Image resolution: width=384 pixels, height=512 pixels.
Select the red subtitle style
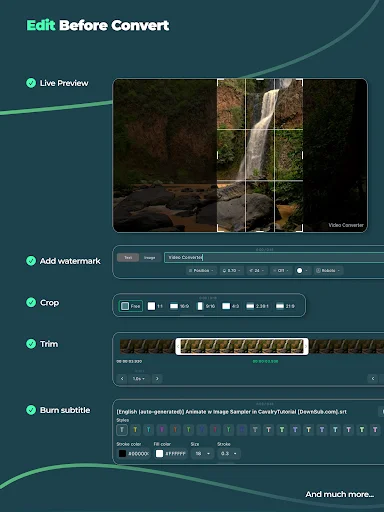(215, 430)
